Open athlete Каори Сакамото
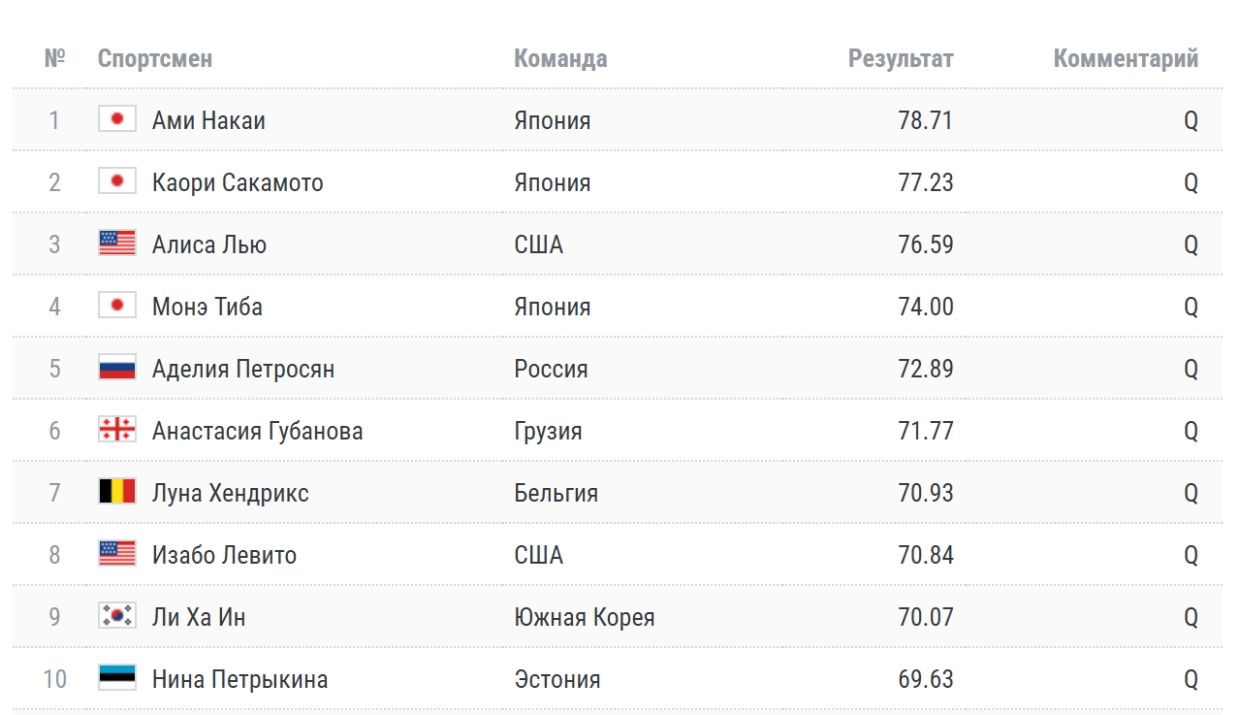 pos(237,183)
